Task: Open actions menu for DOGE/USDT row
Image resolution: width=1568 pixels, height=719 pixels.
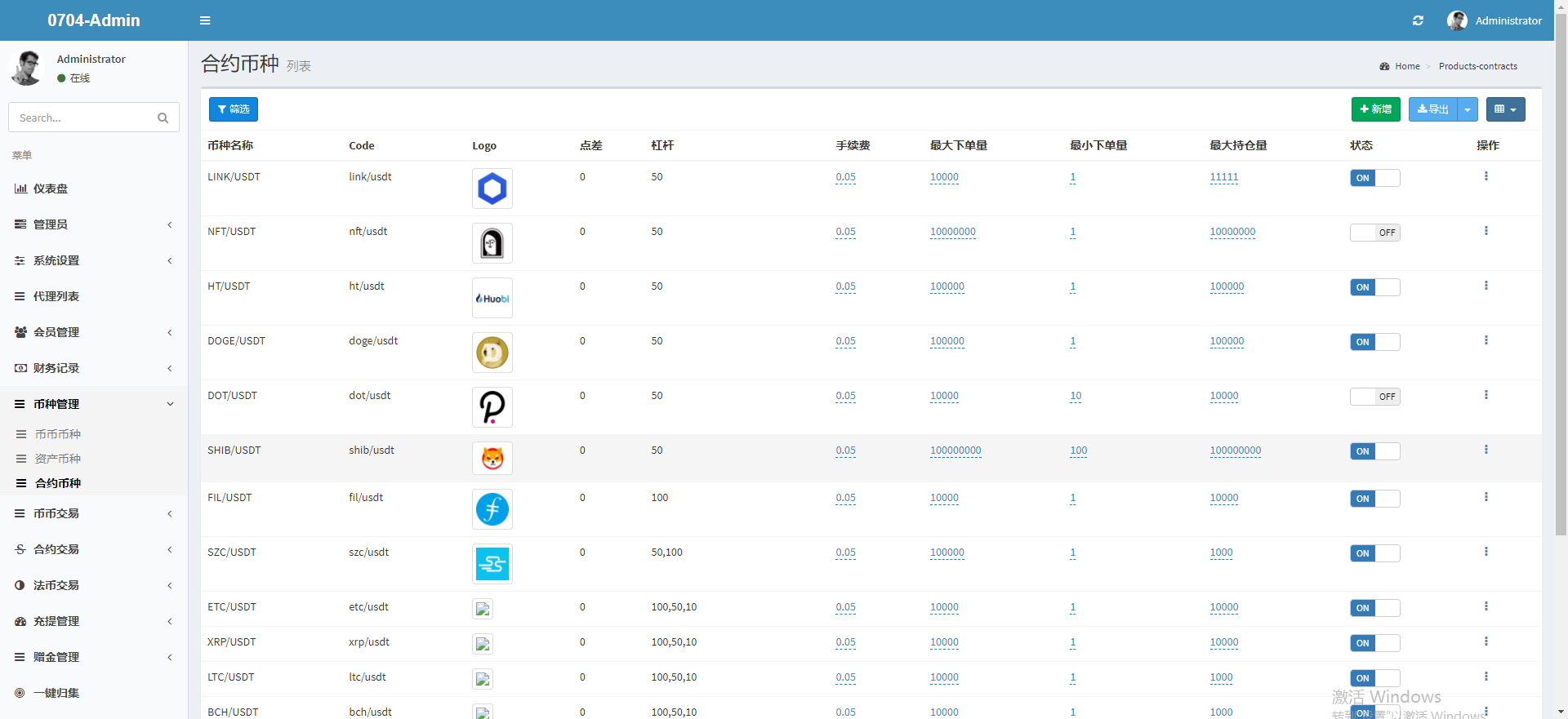Action: pyautogui.click(x=1486, y=340)
